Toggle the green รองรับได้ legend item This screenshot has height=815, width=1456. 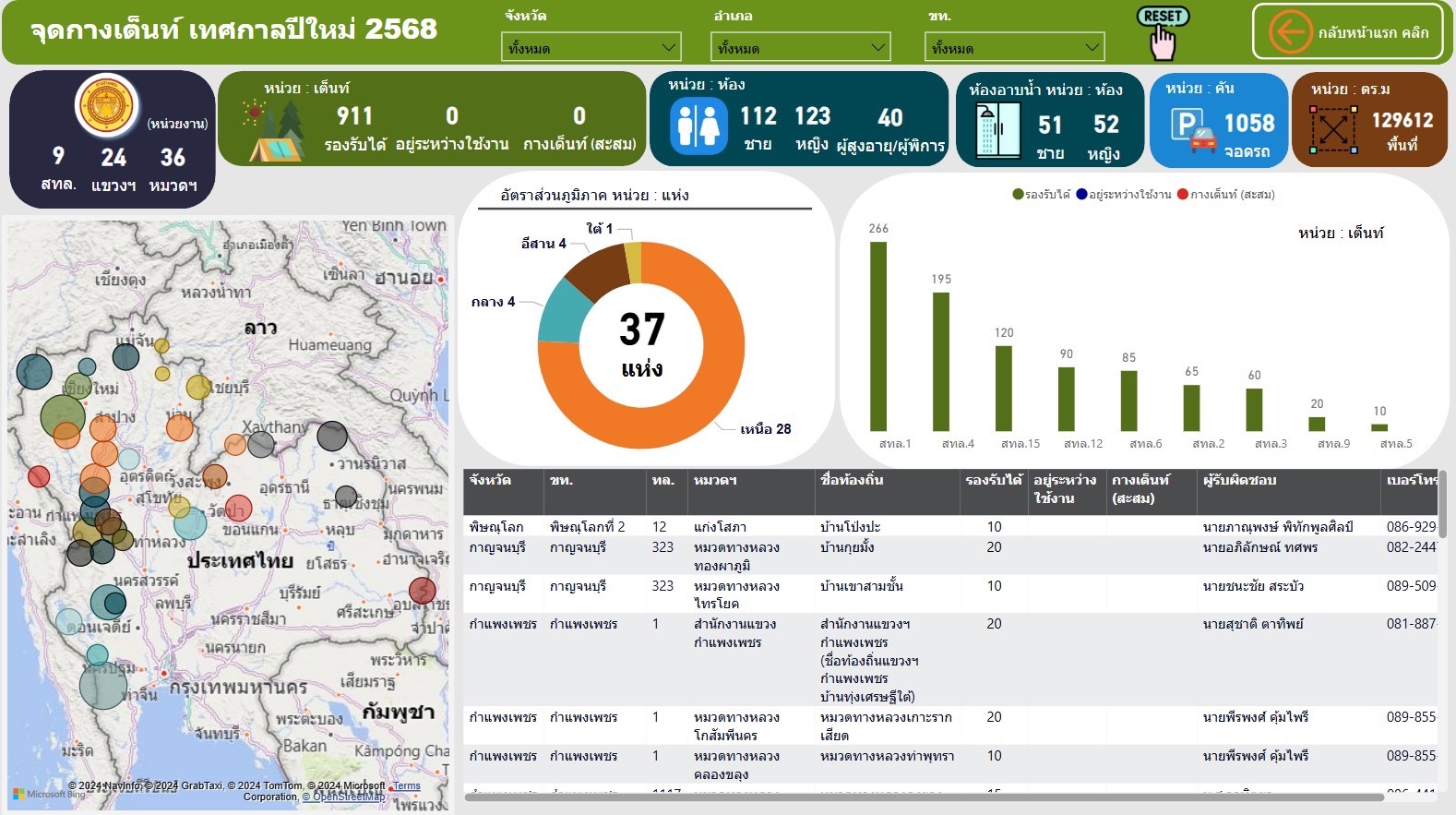tap(1042, 195)
